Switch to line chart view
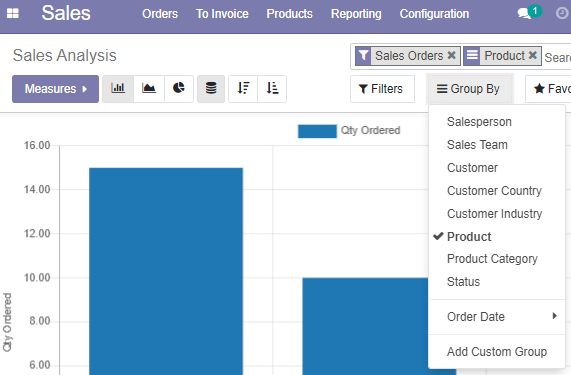 149,88
